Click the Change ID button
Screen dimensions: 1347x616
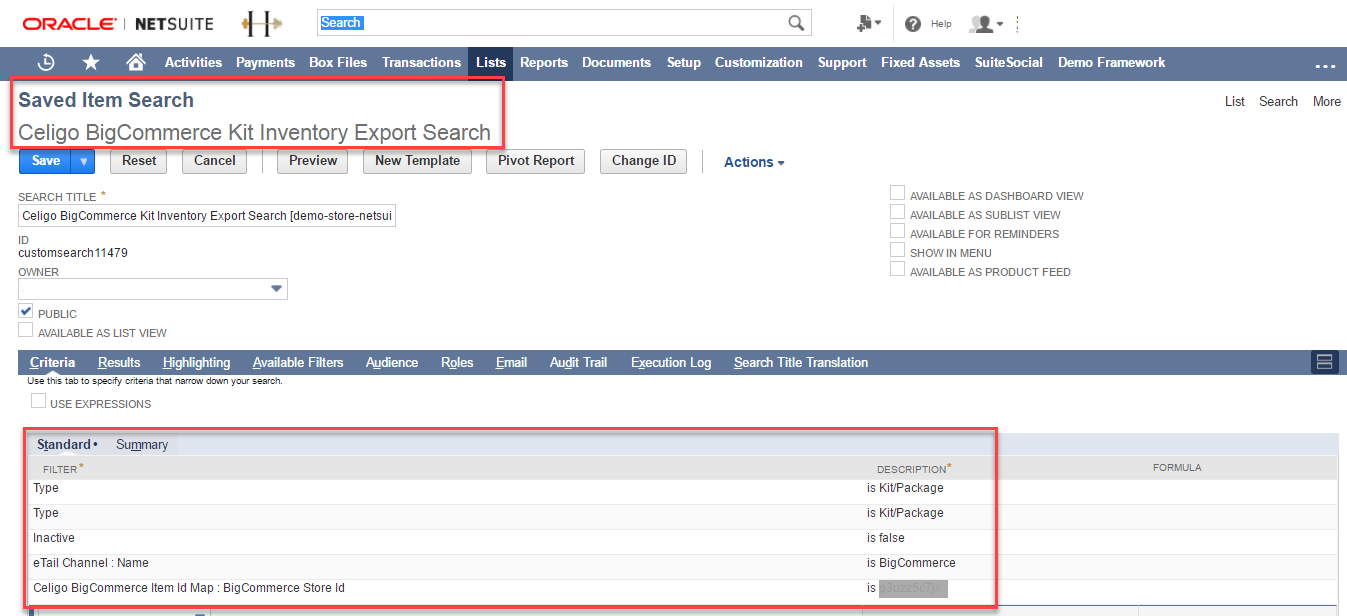(x=644, y=161)
